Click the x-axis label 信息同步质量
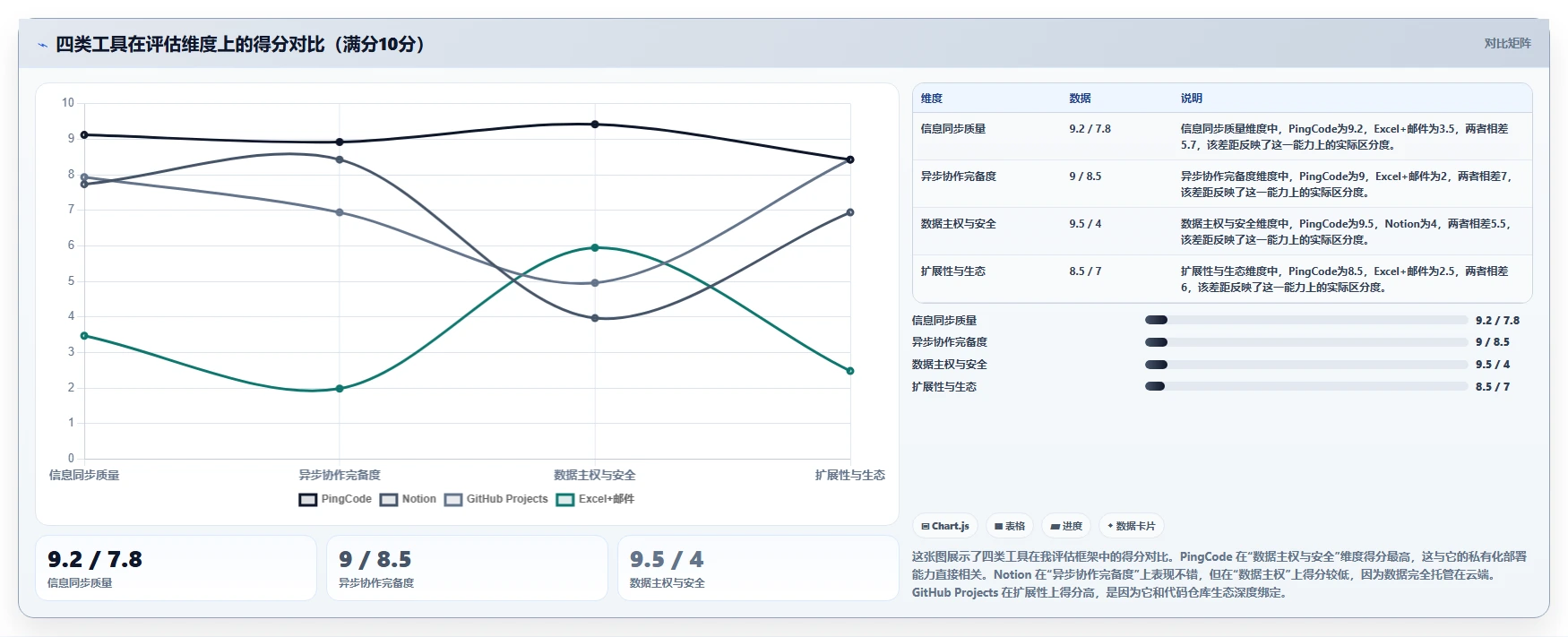Image resolution: width=1568 pixels, height=637 pixels. click(84, 475)
